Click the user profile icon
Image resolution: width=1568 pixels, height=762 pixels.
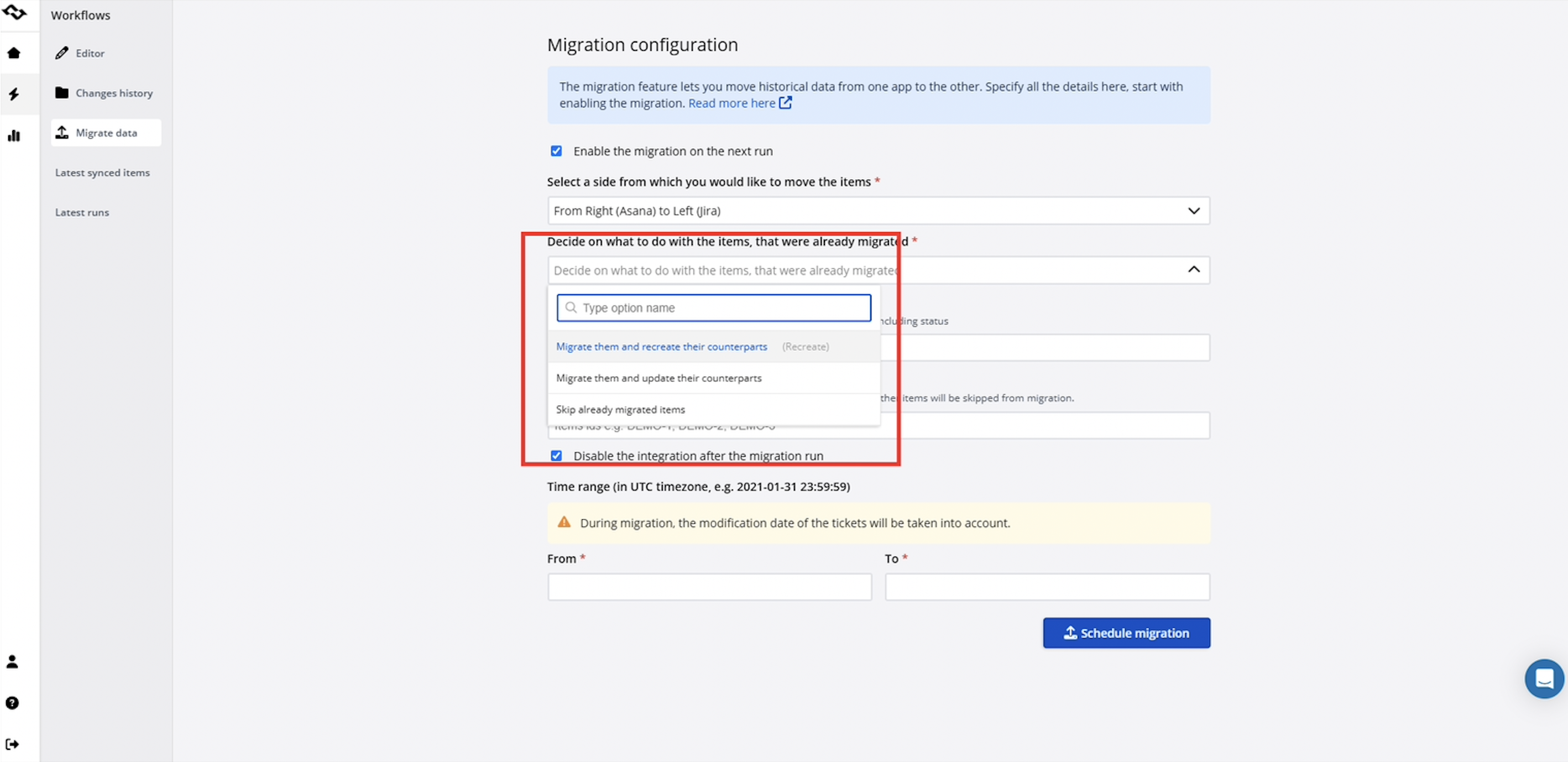[x=12, y=661]
